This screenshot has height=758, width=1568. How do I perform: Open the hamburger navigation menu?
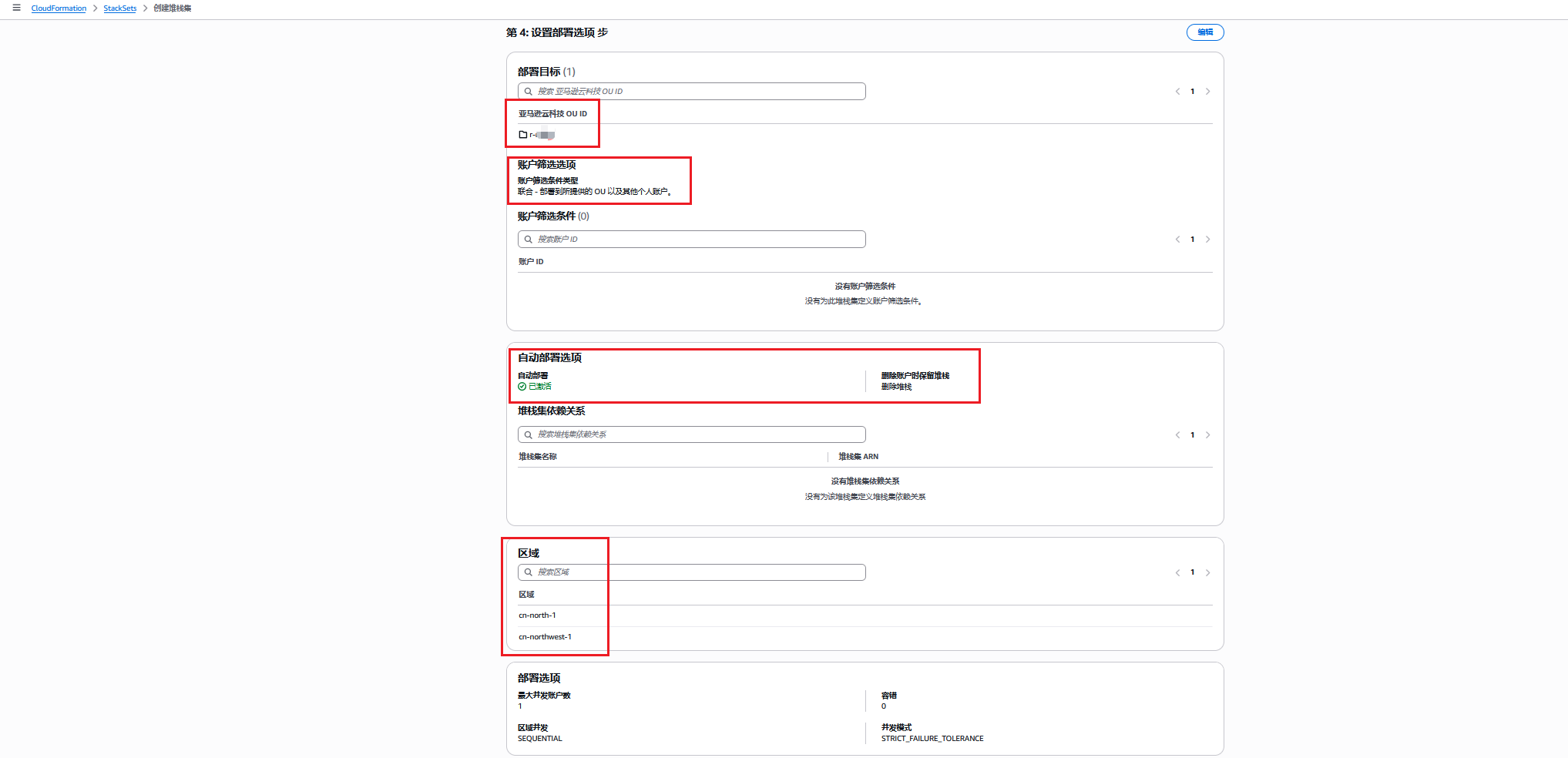[x=17, y=8]
